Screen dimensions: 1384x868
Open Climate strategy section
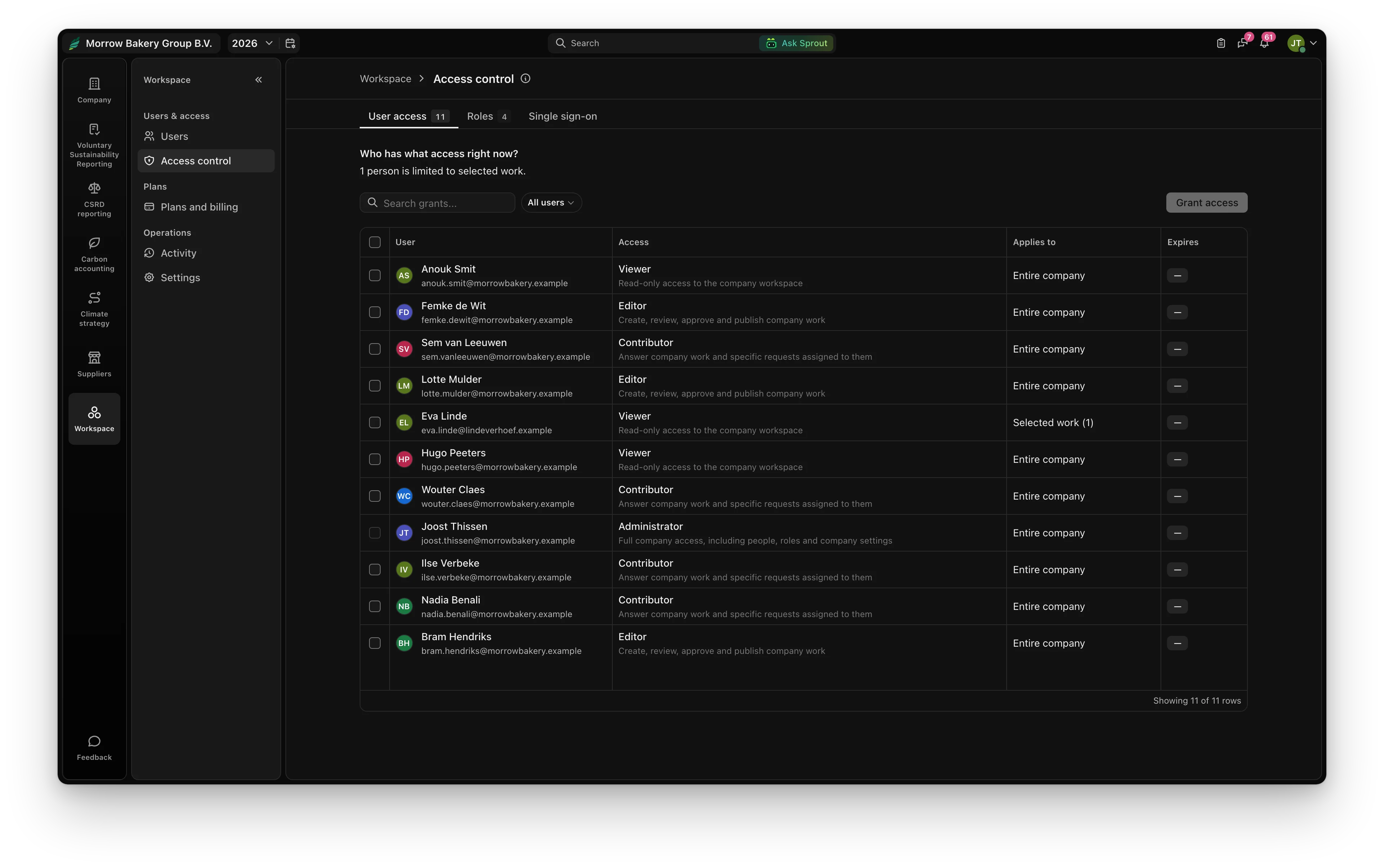tap(94, 309)
